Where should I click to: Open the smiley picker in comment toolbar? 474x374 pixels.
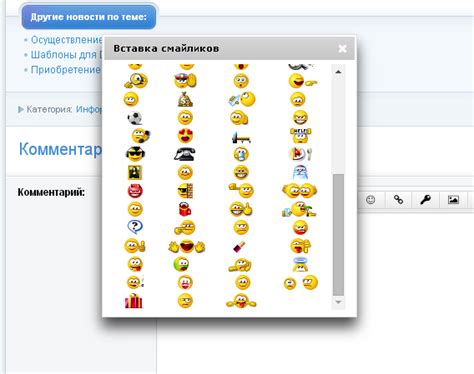[x=370, y=200]
